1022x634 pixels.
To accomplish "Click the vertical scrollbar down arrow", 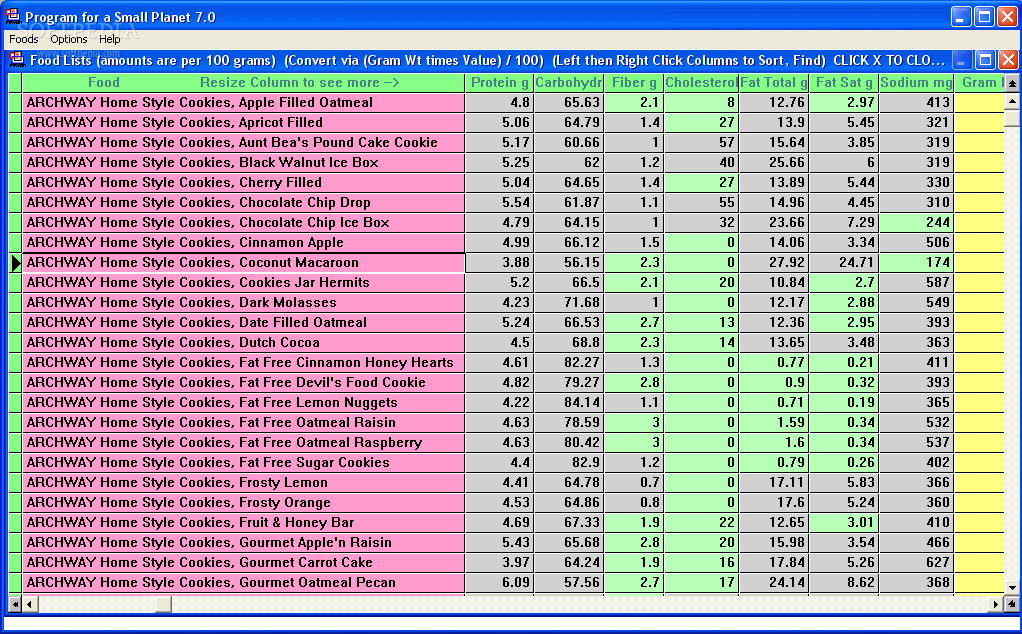I will click(1012, 588).
